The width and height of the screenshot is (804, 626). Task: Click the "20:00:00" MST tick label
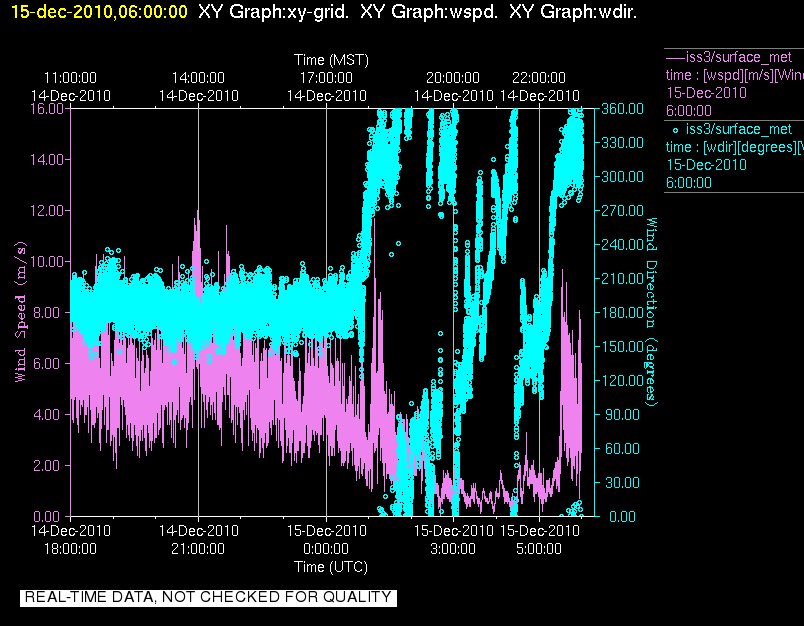coord(453,78)
